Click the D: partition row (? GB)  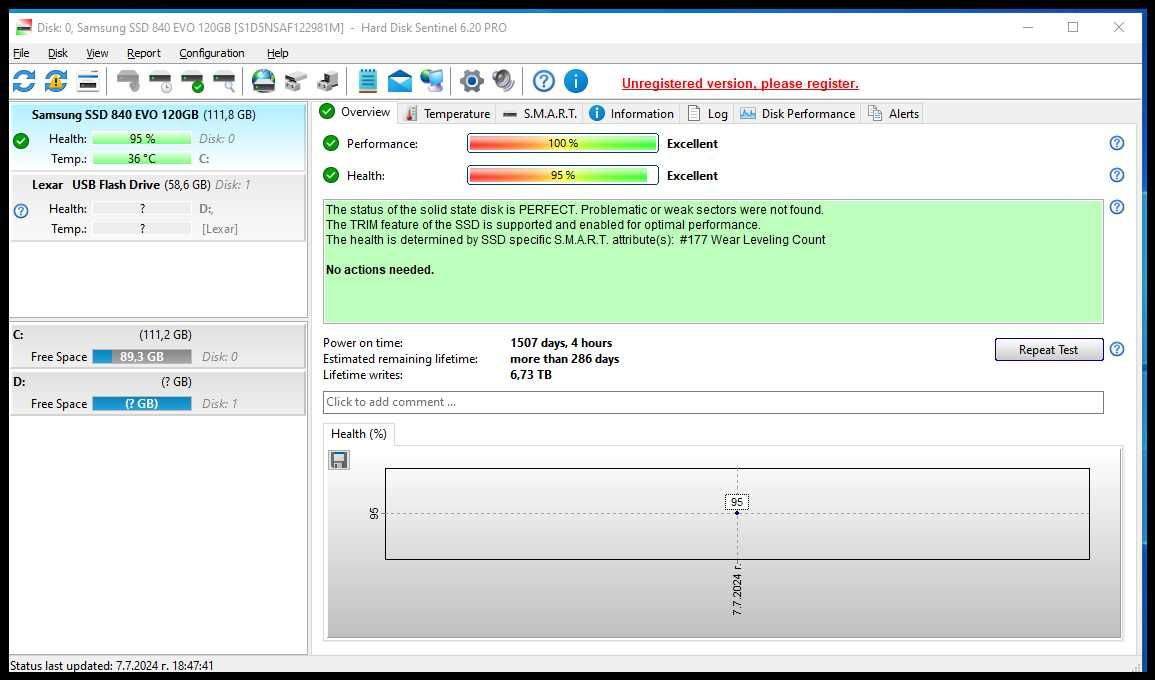pyautogui.click(x=158, y=393)
